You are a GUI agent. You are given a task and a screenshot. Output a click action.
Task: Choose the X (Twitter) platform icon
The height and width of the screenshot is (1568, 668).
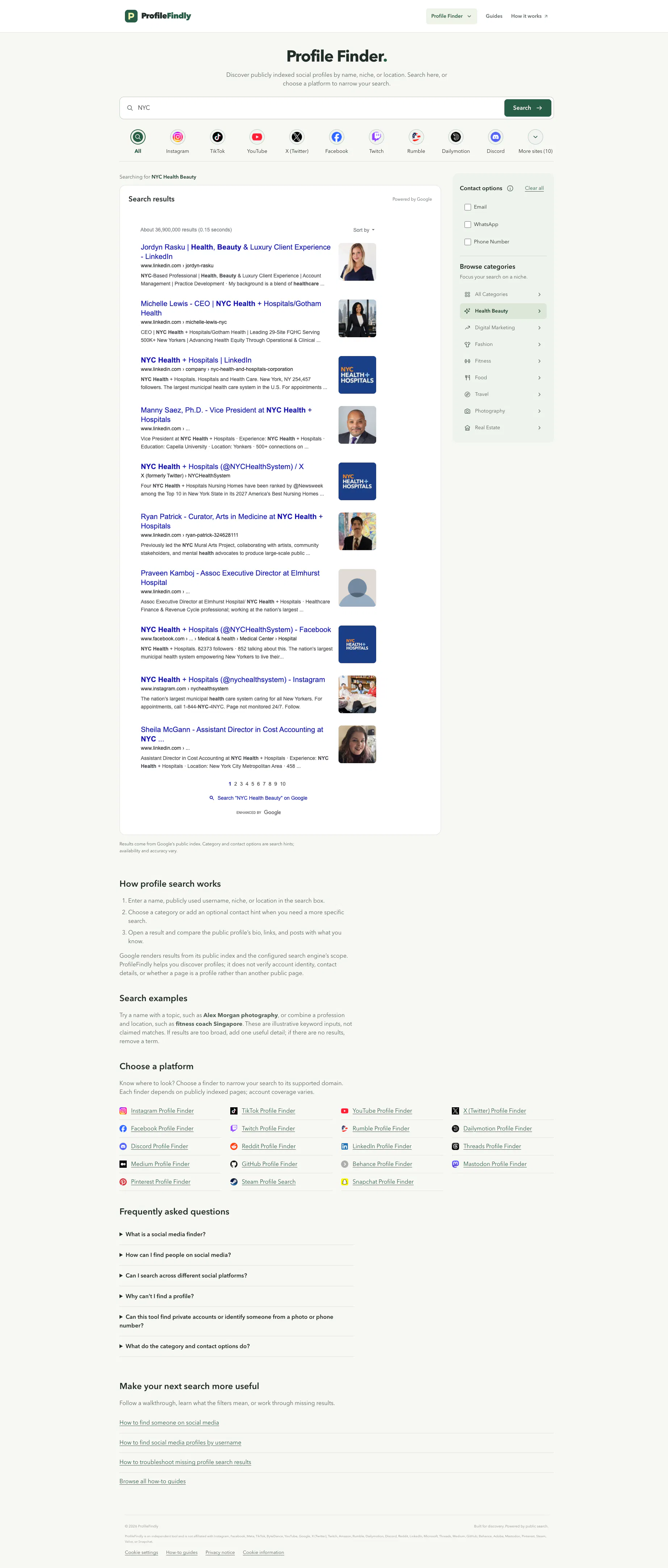297,137
